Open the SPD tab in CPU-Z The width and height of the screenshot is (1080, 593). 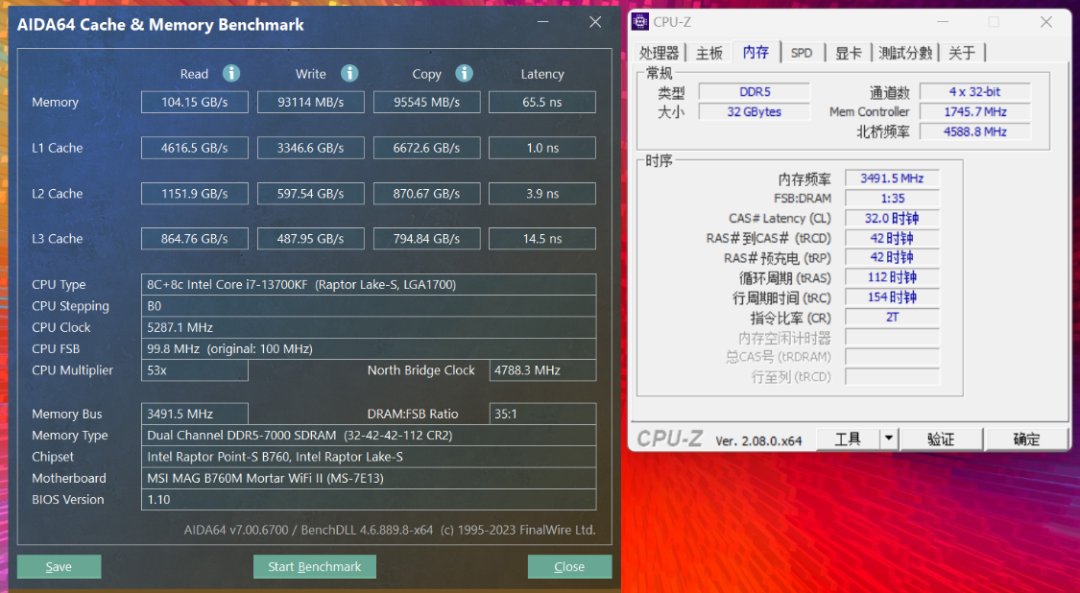(x=802, y=52)
